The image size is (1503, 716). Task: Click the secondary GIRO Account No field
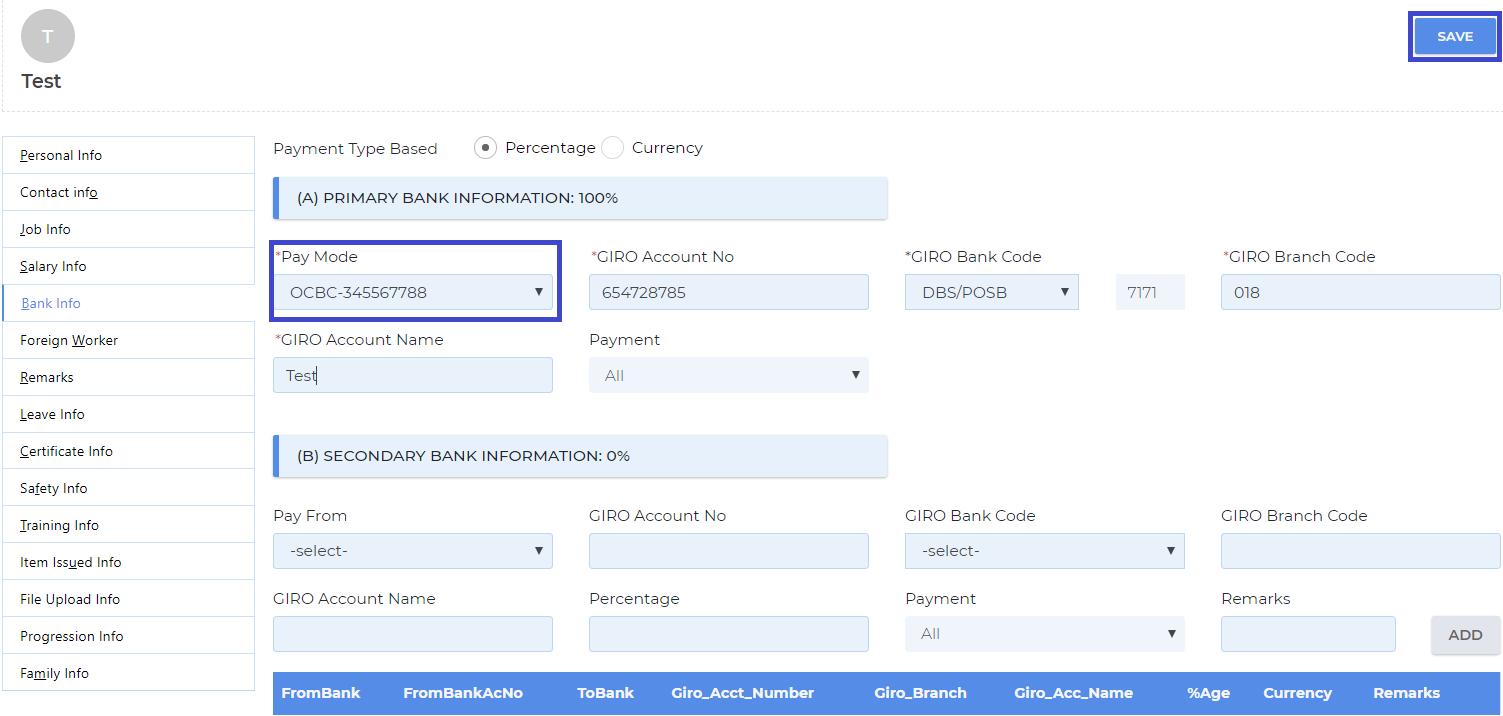tap(729, 551)
